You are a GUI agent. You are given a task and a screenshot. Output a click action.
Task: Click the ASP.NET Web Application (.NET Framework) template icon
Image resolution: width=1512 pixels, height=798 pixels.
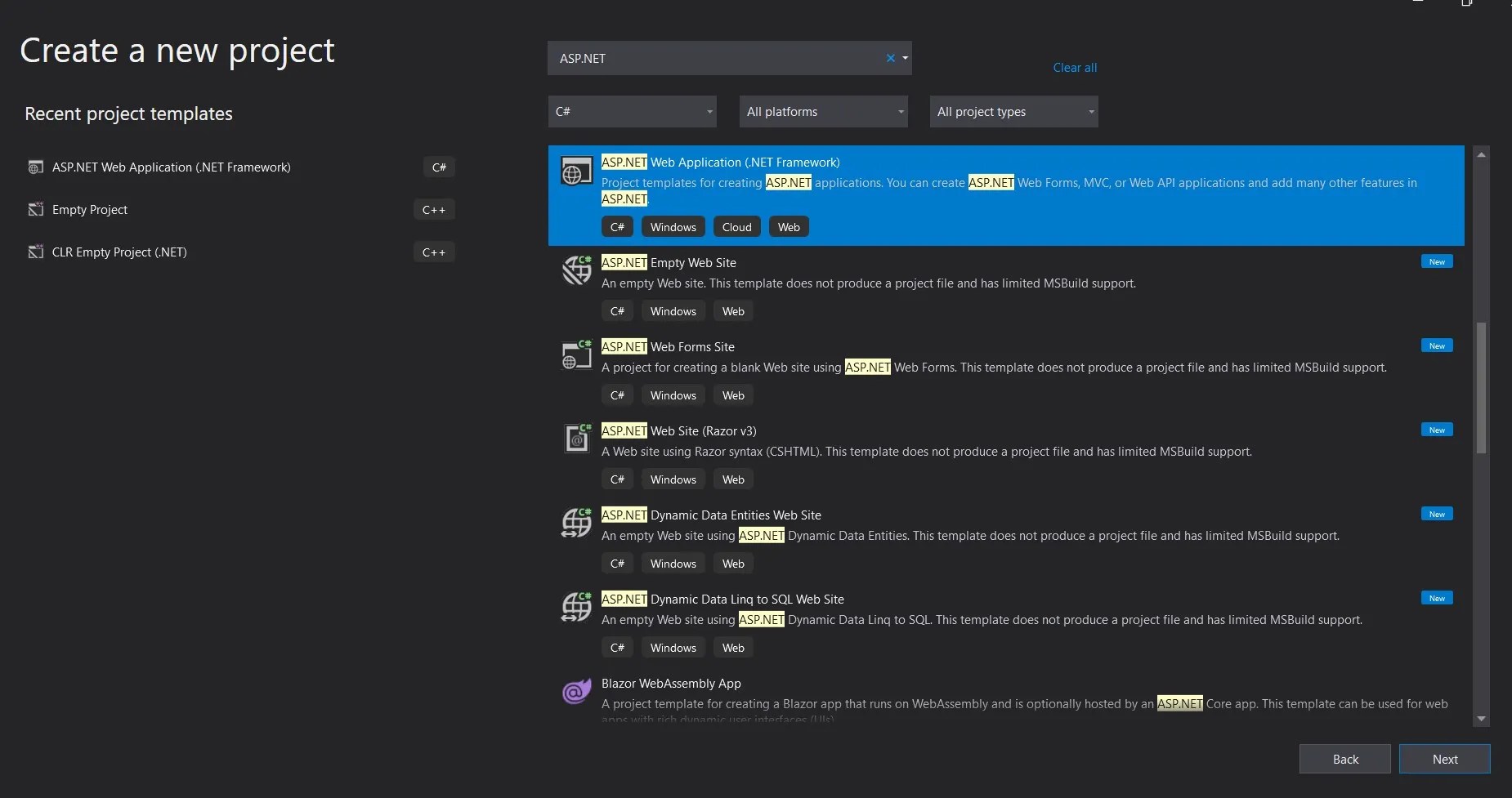[576, 172]
